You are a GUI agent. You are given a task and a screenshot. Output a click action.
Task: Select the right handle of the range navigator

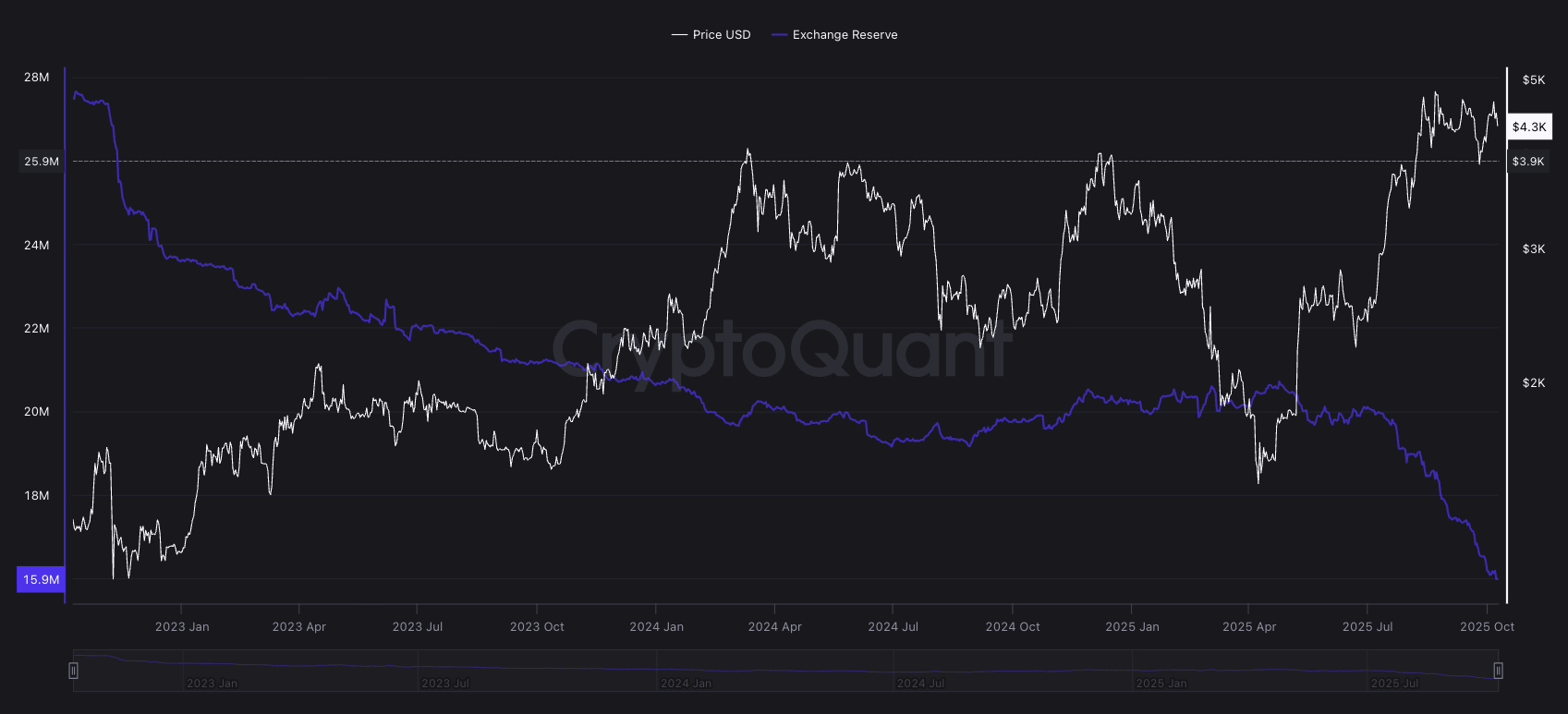pyautogui.click(x=1498, y=671)
